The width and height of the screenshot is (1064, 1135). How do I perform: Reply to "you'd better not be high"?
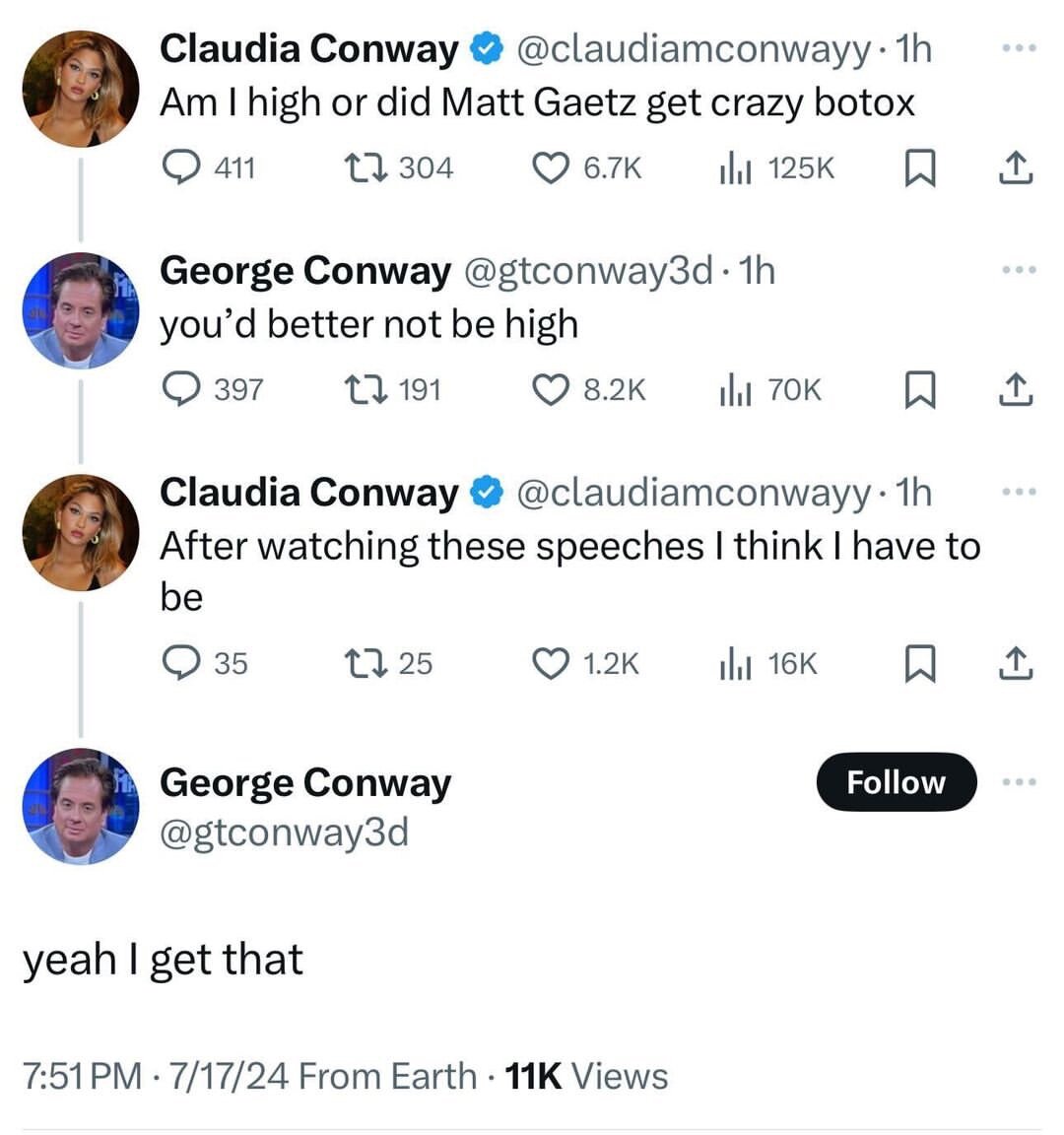(x=180, y=390)
